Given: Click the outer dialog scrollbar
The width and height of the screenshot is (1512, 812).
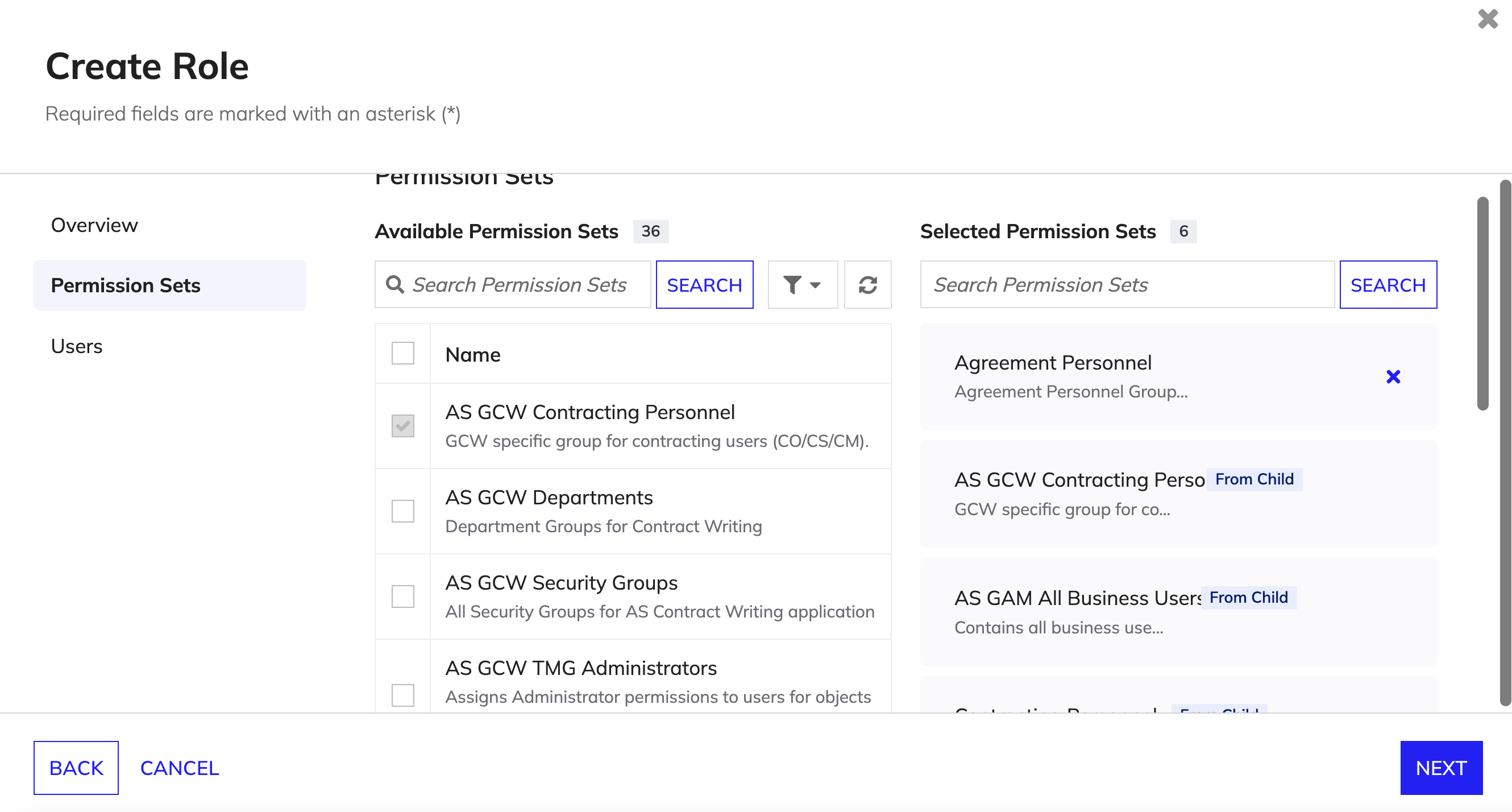Looking at the screenshot, I should coord(1506,444).
